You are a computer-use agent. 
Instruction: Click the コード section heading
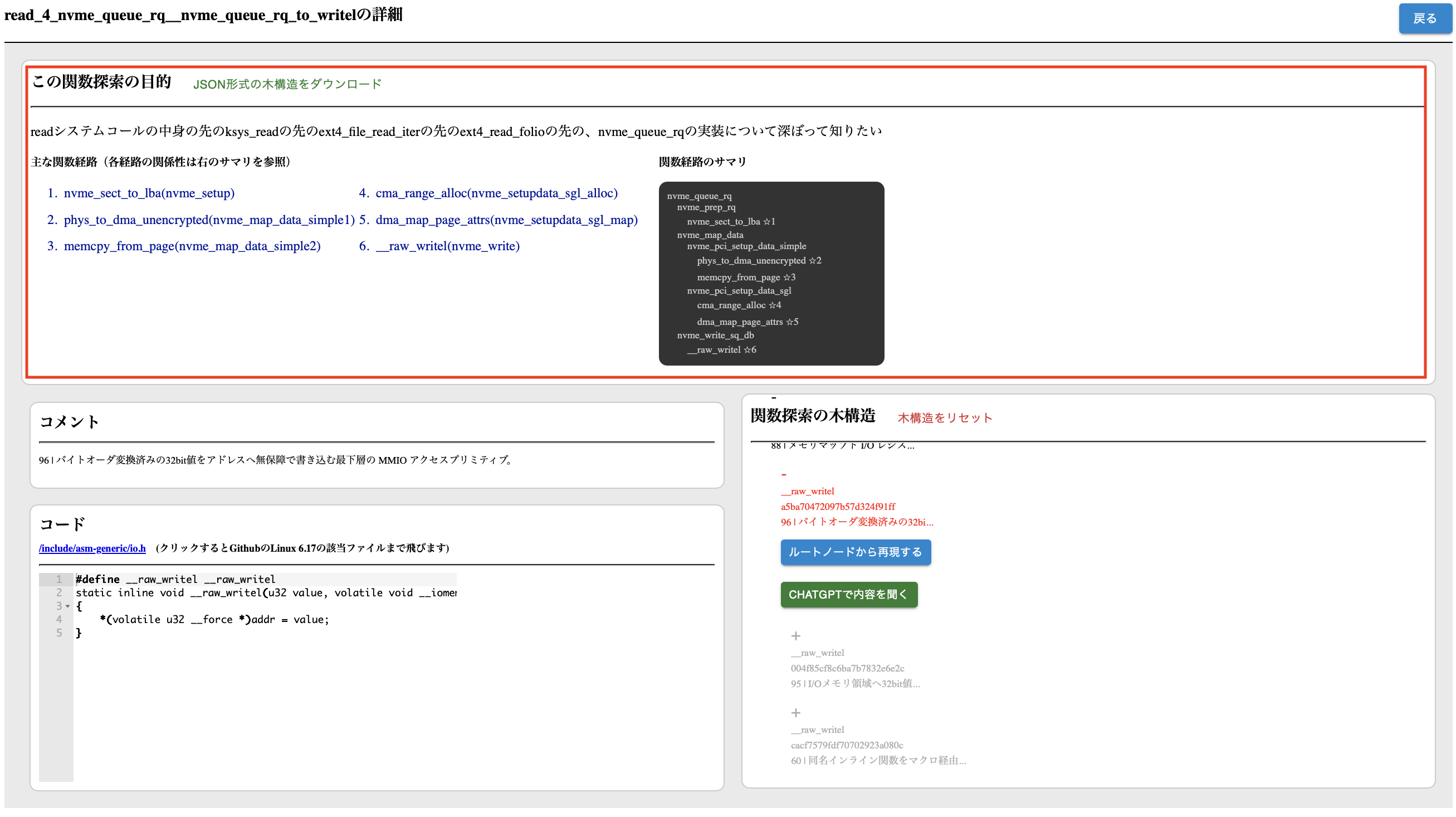(x=62, y=524)
